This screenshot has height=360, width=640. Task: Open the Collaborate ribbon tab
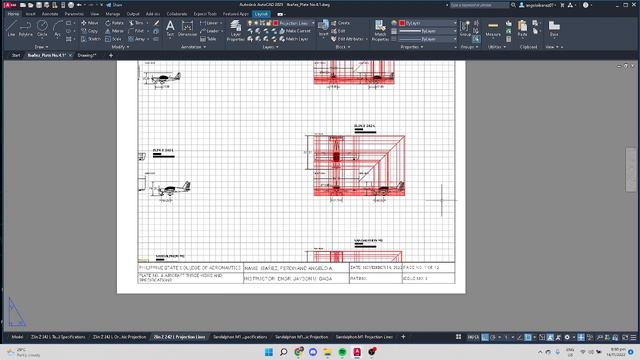coord(176,14)
